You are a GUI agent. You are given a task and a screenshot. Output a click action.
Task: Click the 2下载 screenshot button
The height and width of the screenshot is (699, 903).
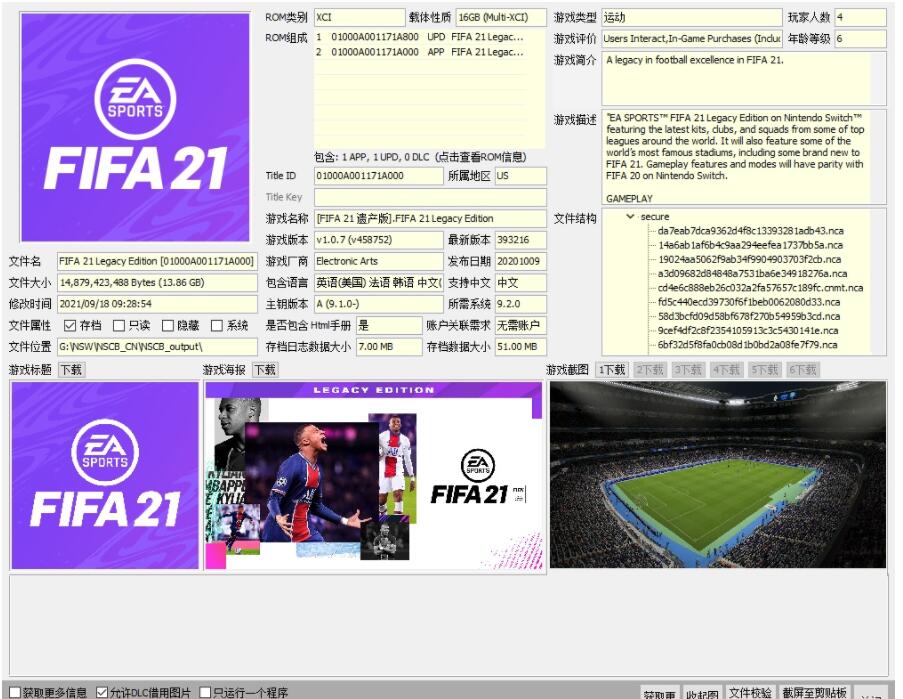[650, 370]
